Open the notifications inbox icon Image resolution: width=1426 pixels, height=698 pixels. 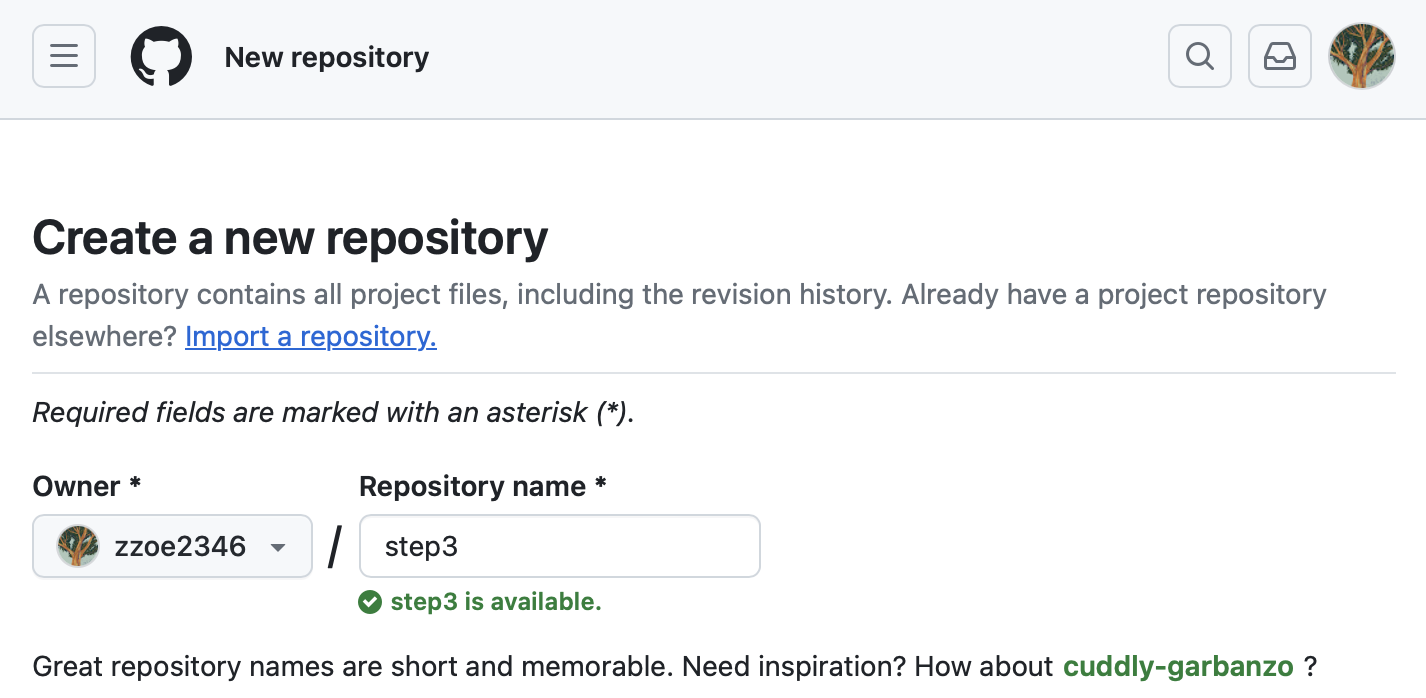click(1279, 56)
